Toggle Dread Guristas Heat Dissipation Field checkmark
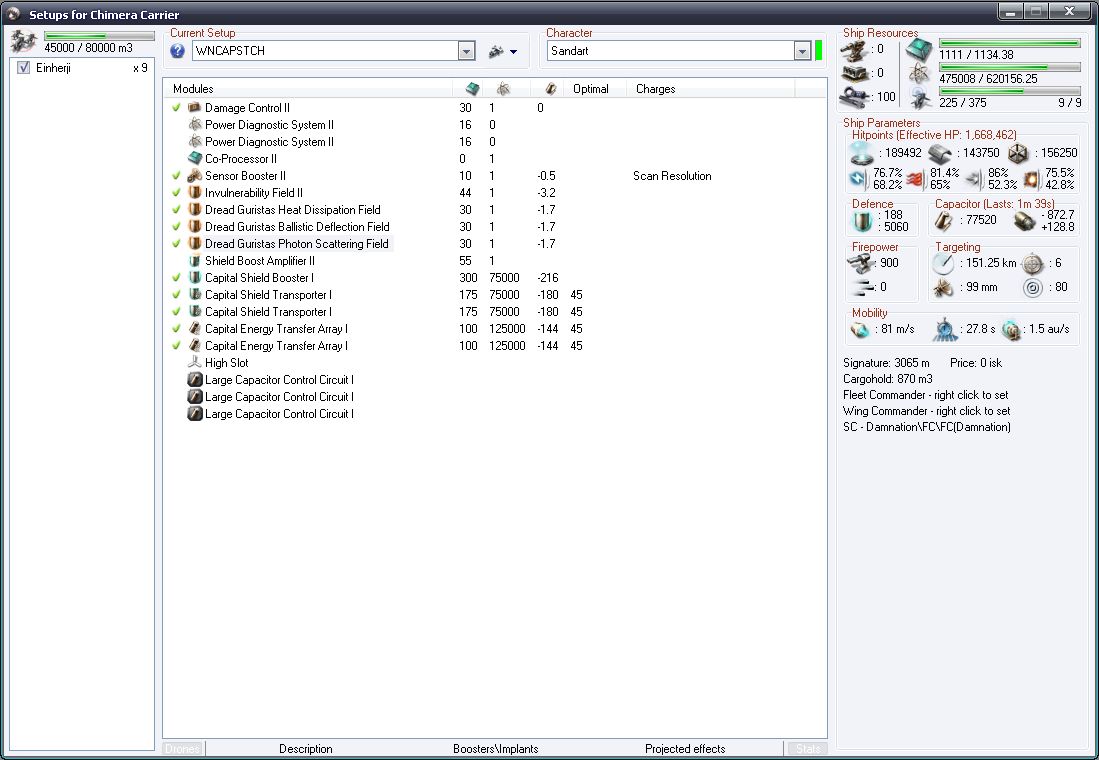This screenshot has width=1099, height=760. pos(176,210)
